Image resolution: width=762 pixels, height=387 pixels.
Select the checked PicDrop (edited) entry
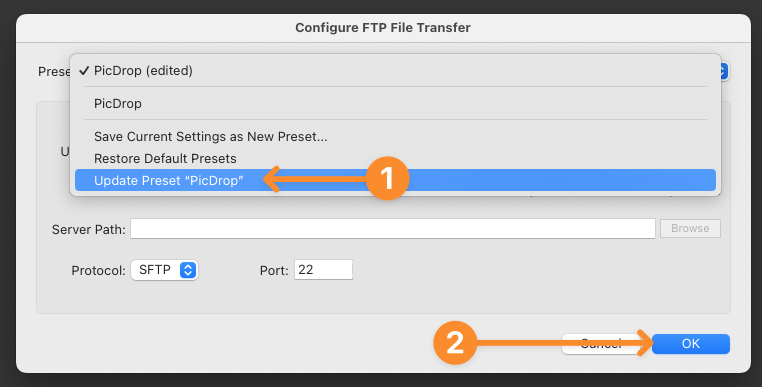pyautogui.click(x=395, y=71)
